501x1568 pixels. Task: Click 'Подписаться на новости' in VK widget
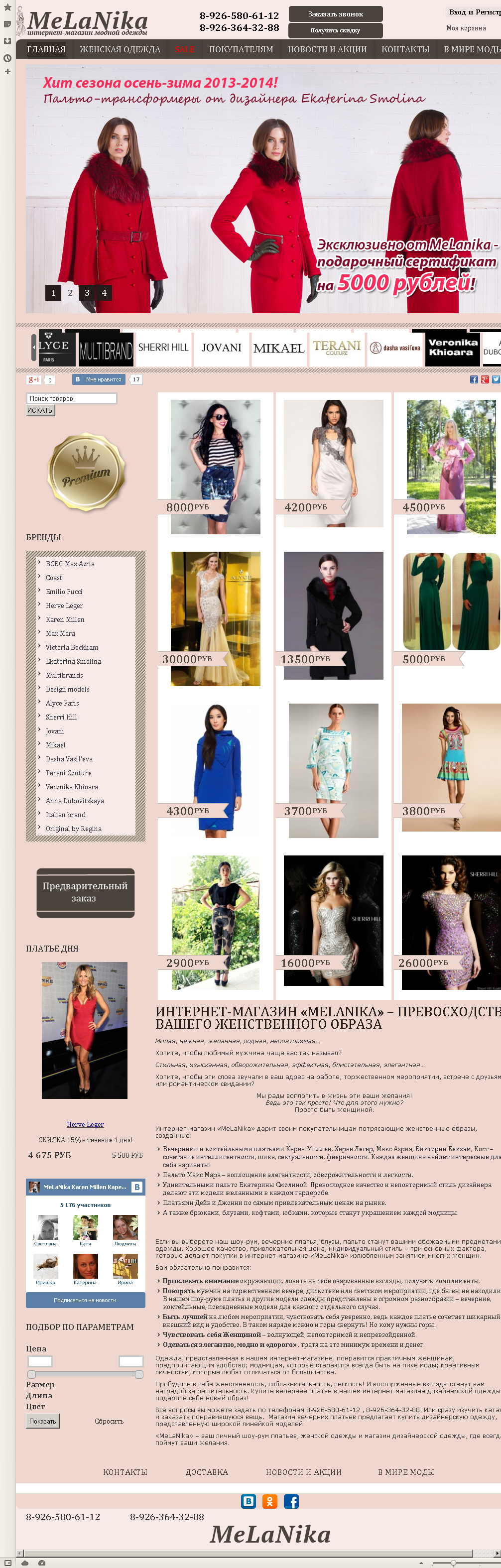85,1300
